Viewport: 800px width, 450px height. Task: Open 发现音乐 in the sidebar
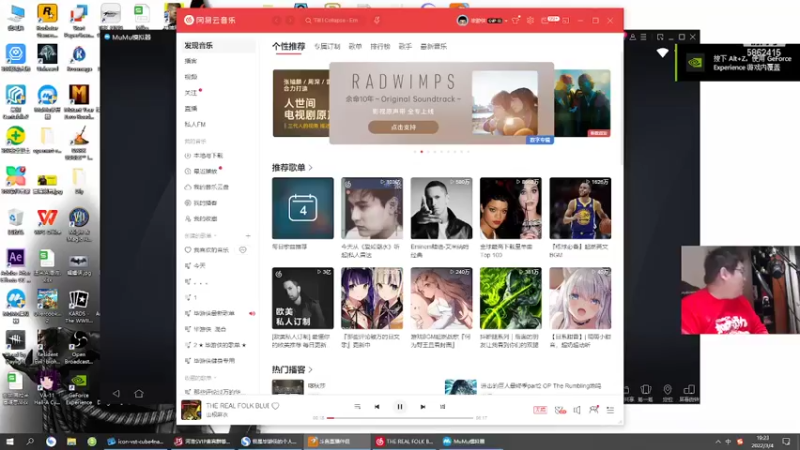click(x=218, y=45)
